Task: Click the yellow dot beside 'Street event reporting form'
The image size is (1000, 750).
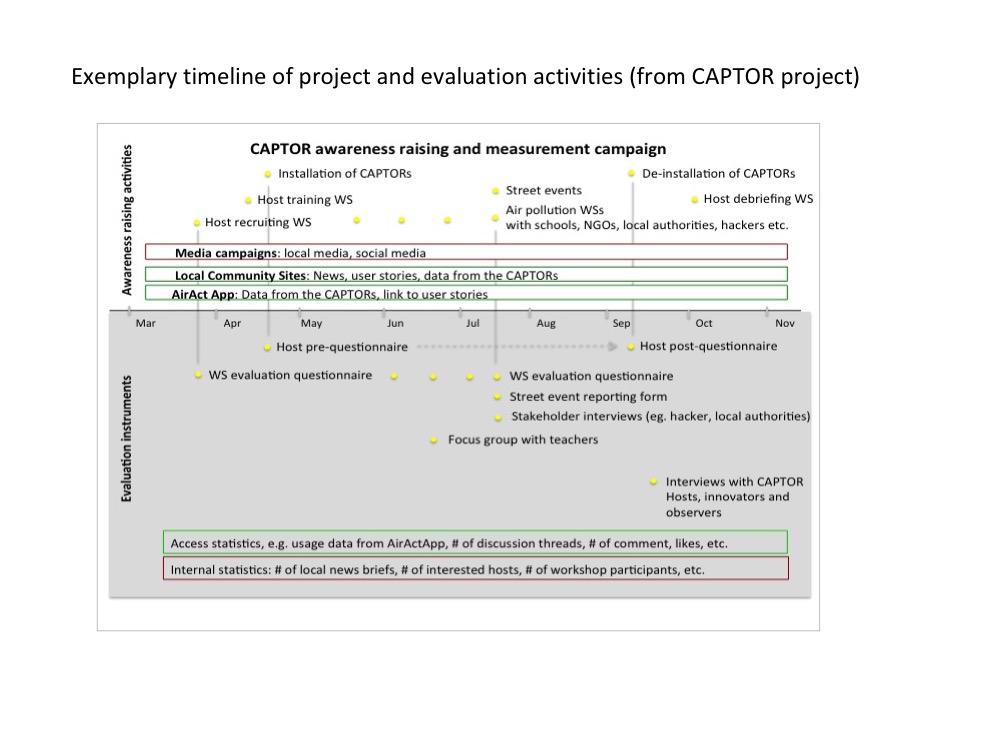Action: pyautogui.click(x=497, y=397)
